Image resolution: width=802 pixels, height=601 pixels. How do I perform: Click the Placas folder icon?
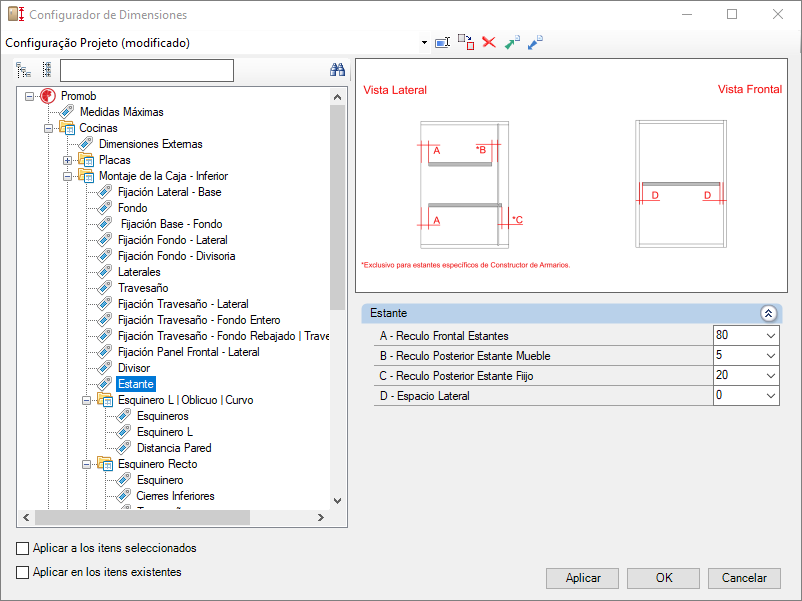86,160
